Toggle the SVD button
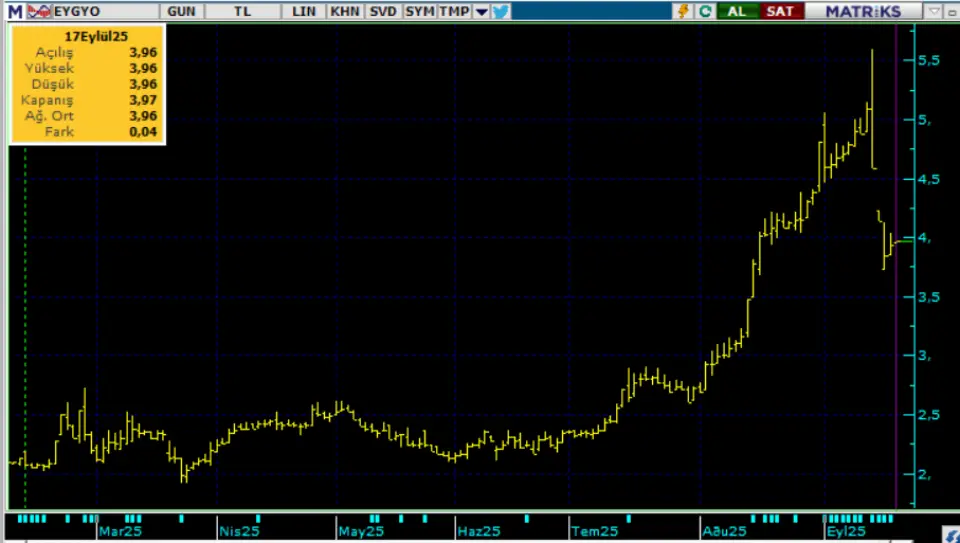 [383, 11]
